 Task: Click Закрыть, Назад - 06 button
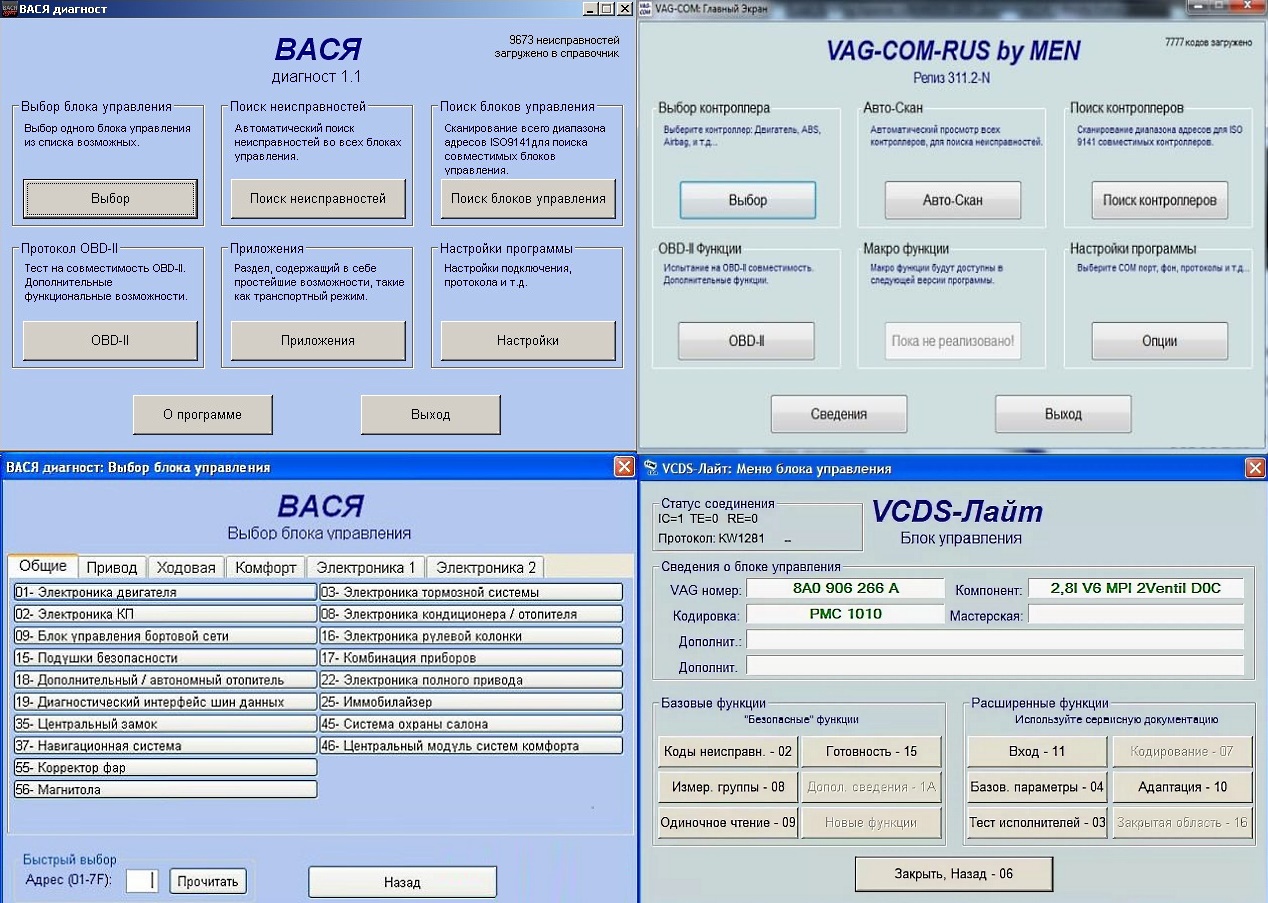(x=954, y=873)
